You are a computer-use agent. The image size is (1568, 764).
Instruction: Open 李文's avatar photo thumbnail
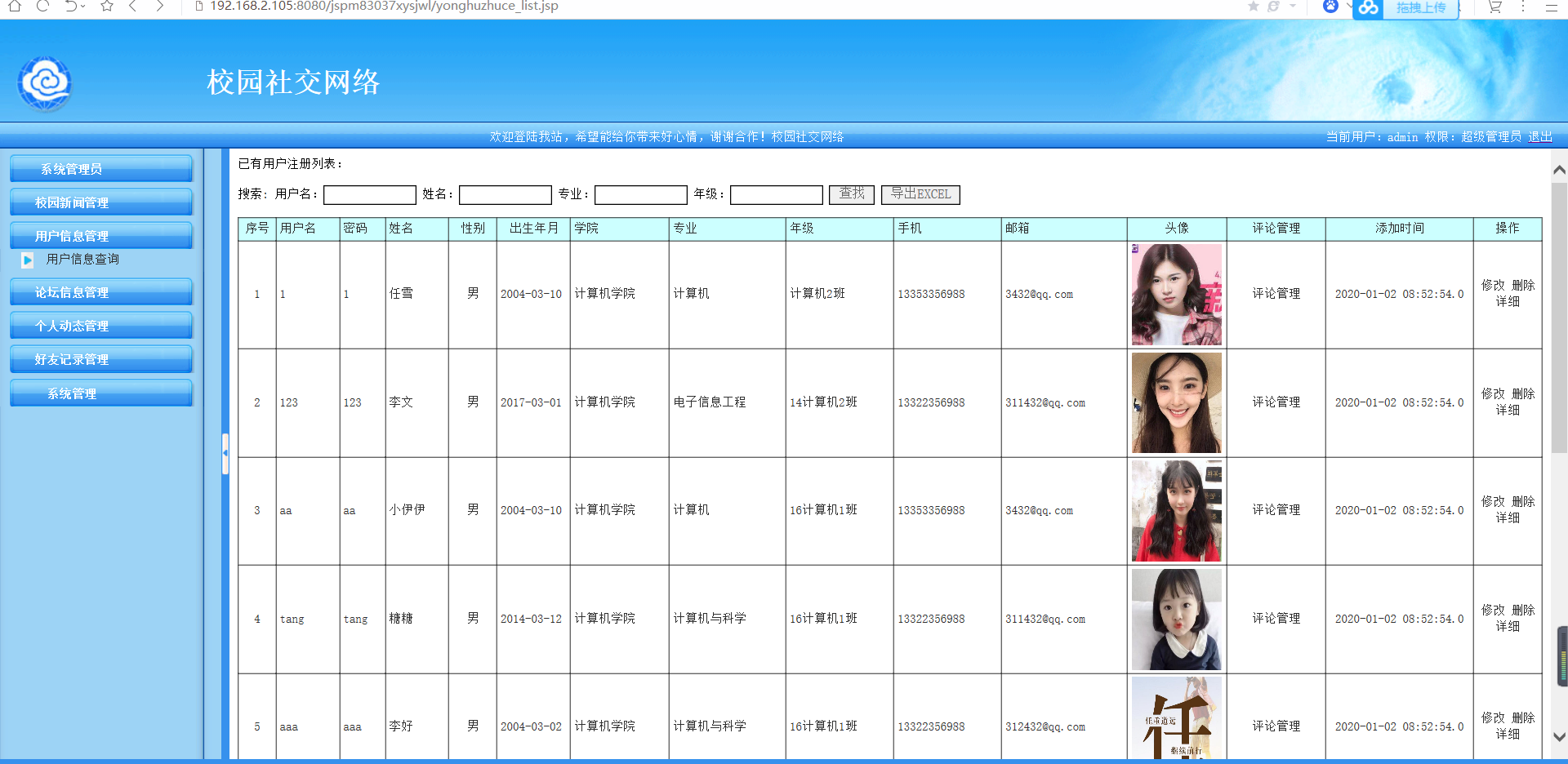click(x=1177, y=403)
